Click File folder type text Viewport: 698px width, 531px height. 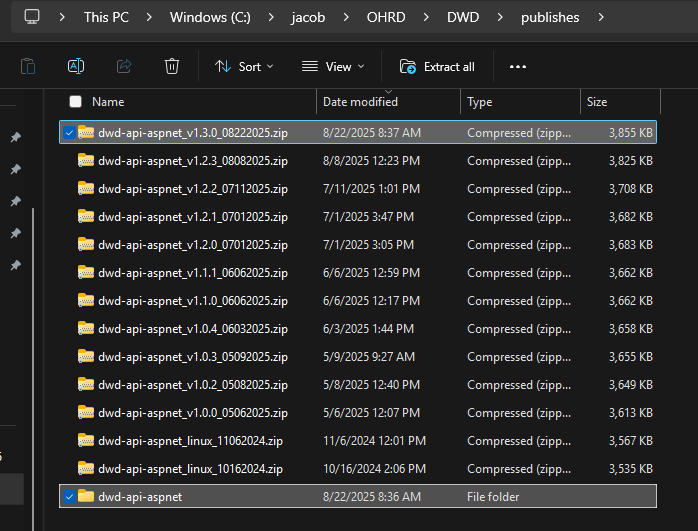pyautogui.click(x=493, y=497)
